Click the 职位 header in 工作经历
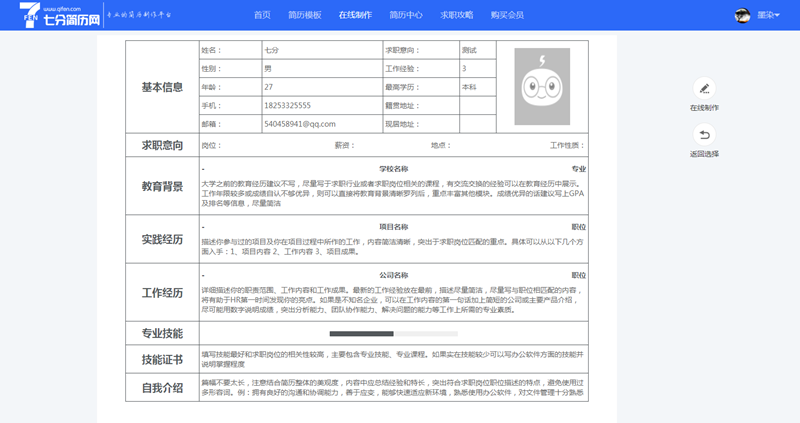The image size is (800, 423). click(x=579, y=276)
